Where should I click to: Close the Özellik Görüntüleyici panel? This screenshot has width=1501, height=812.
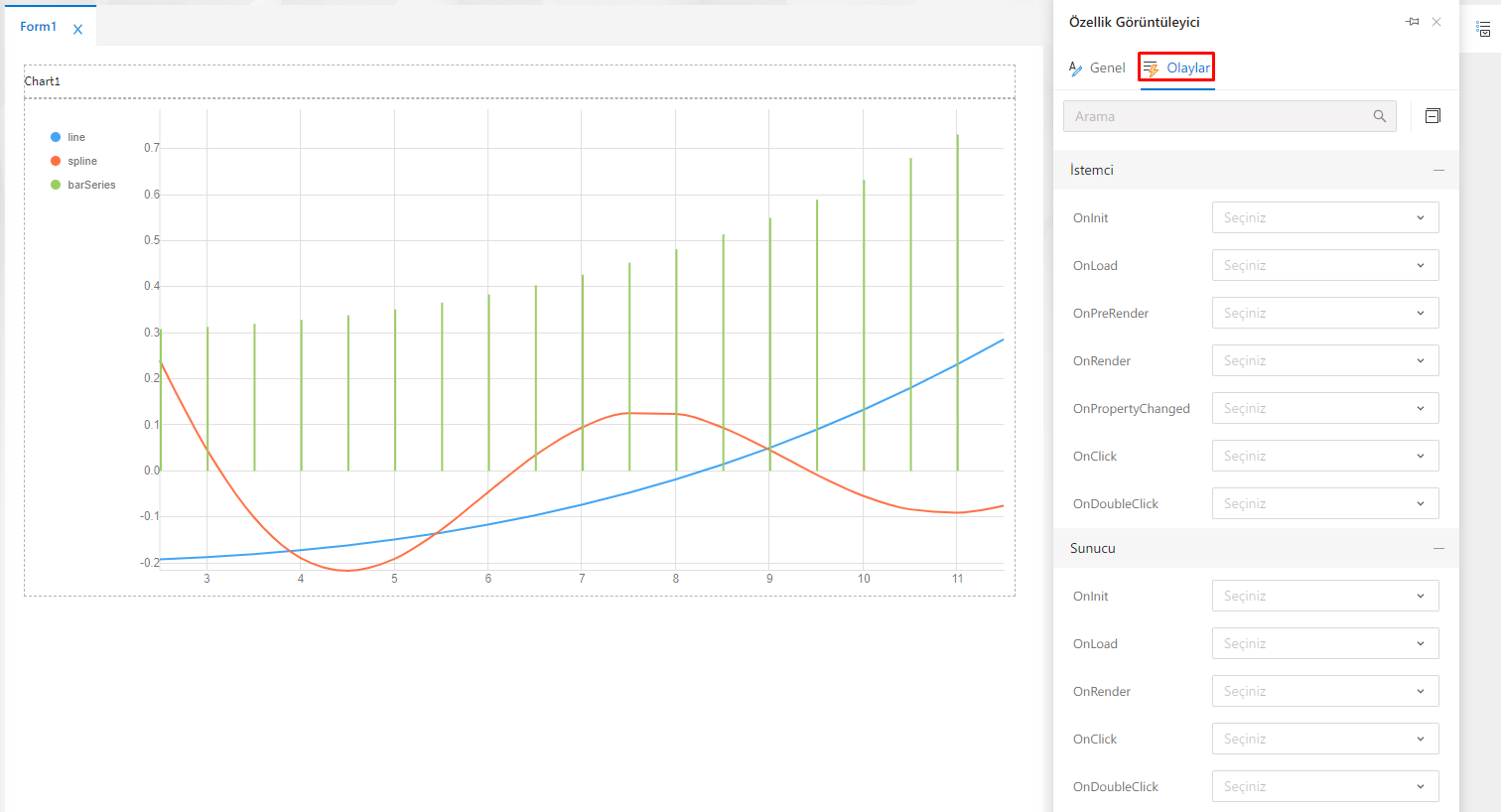point(1436,22)
